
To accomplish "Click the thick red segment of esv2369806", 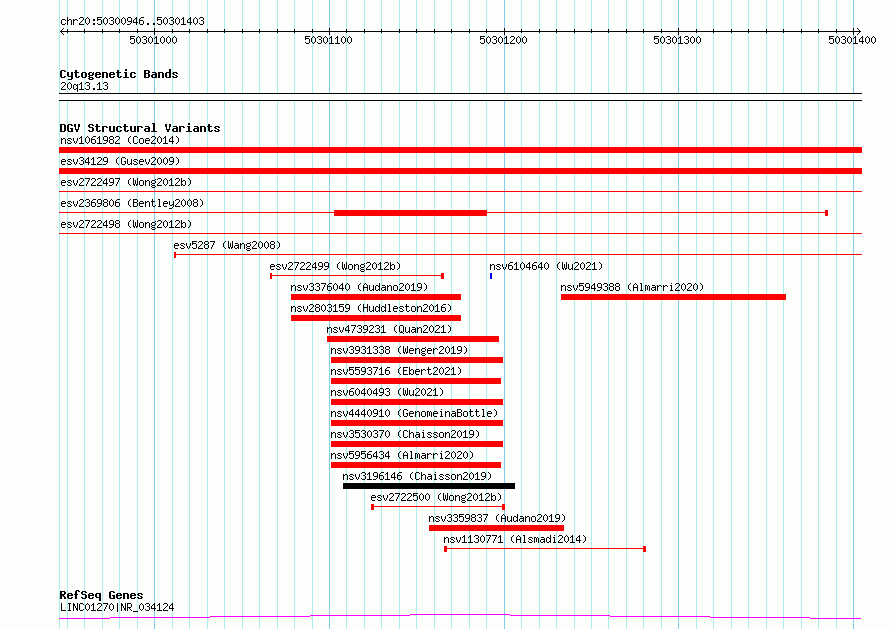I will (x=410, y=213).
